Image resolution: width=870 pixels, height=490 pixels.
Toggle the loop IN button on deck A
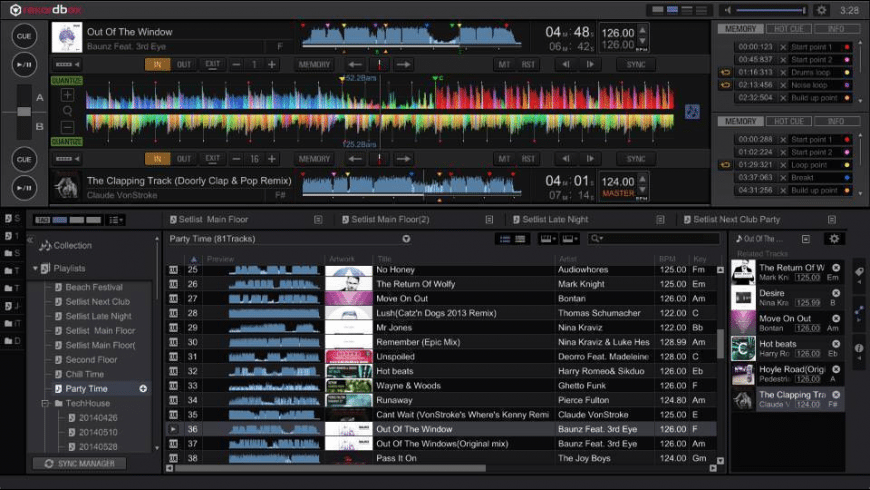click(x=156, y=64)
